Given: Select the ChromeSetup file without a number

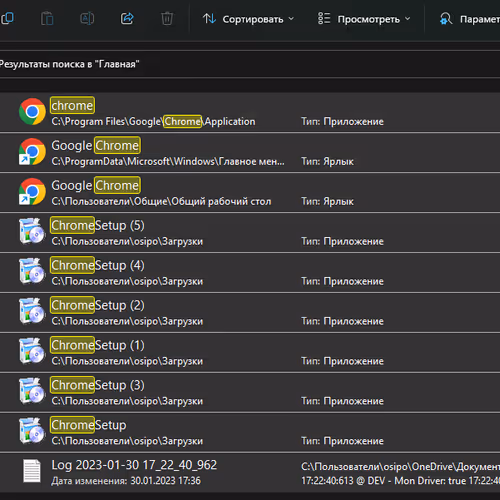Looking at the screenshot, I should point(250,433).
